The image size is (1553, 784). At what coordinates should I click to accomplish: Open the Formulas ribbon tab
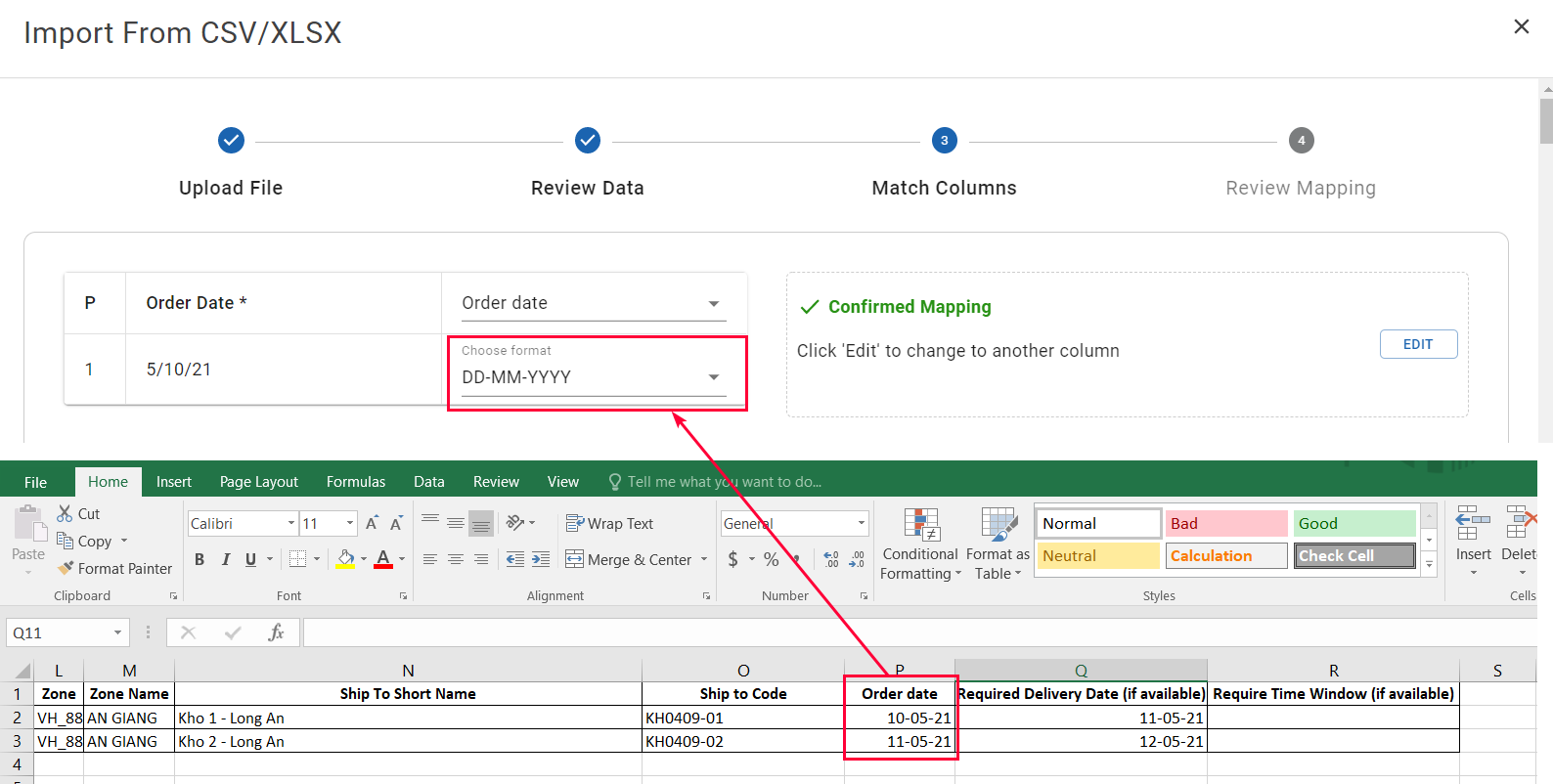coord(356,482)
